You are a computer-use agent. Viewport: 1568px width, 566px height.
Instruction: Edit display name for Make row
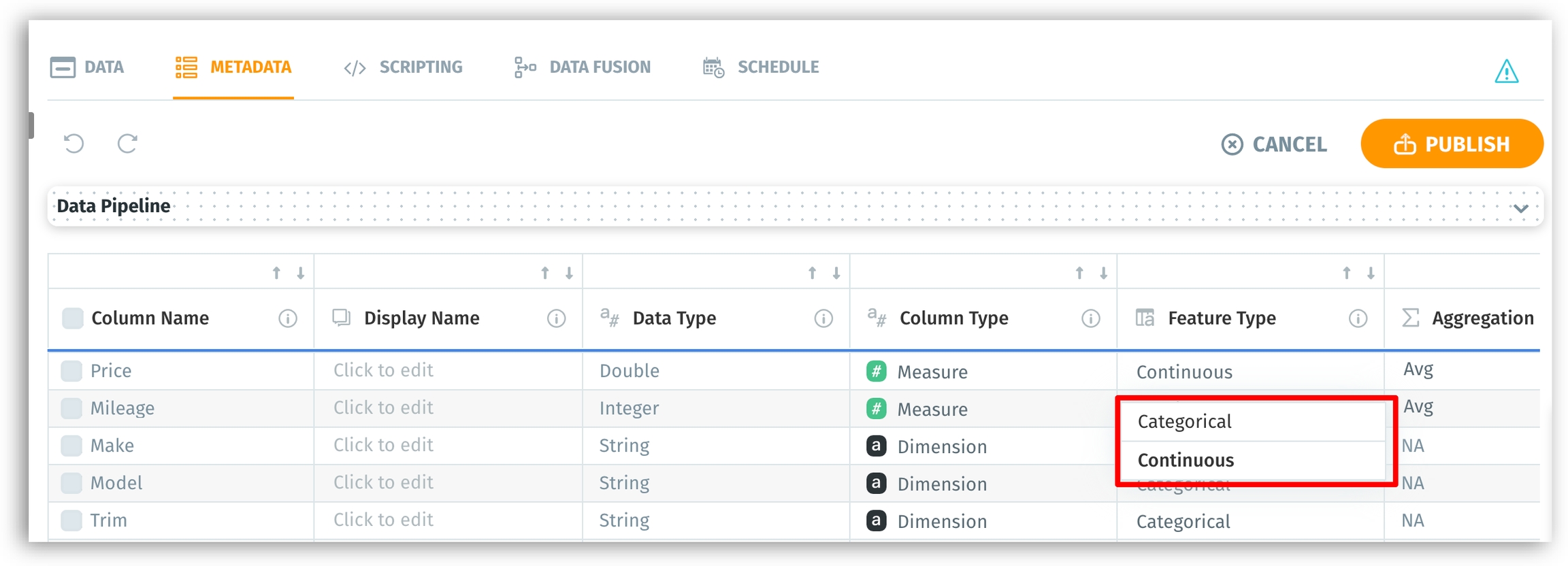[383, 445]
